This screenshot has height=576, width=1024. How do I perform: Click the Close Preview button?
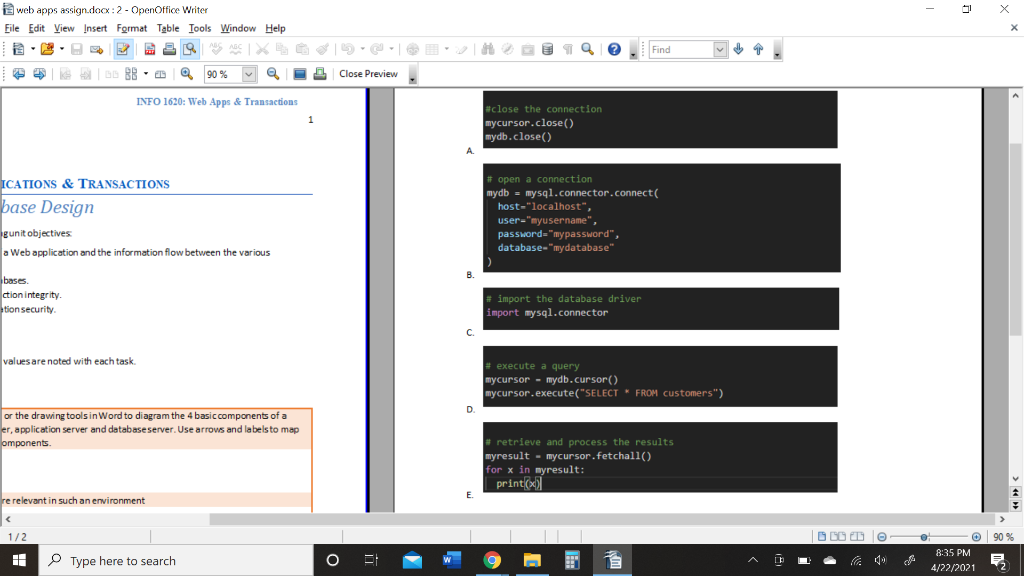(x=367, y=73)
